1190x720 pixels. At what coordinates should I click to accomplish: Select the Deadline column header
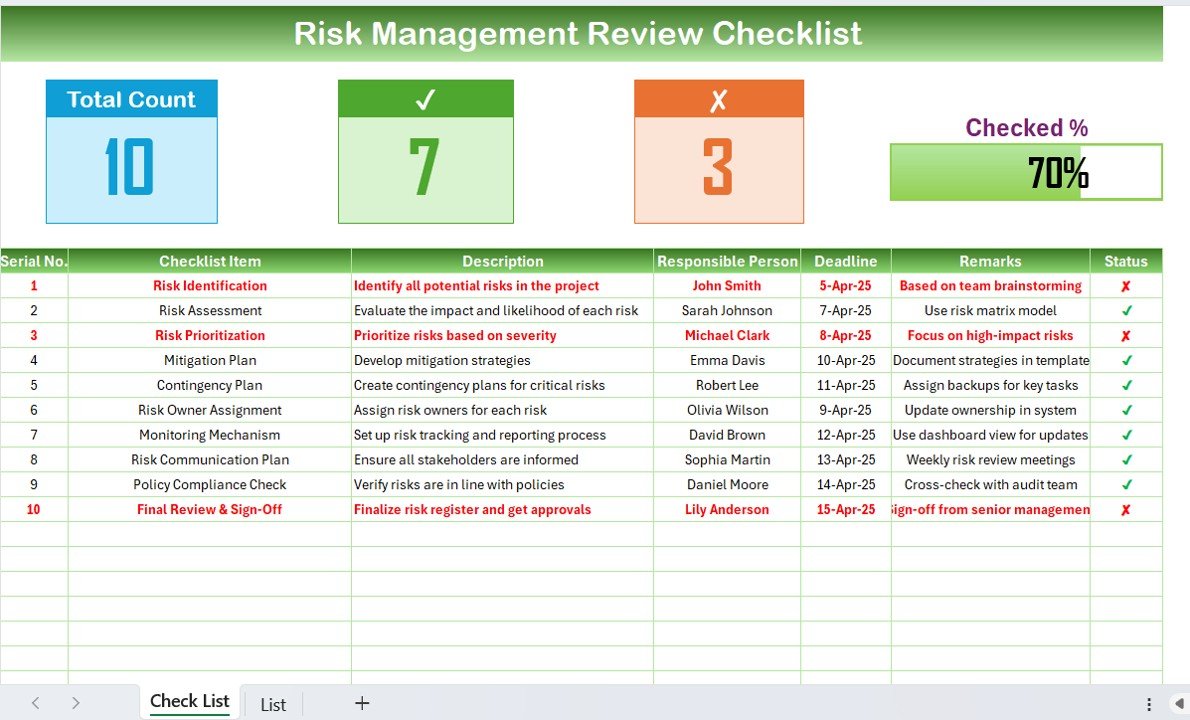846,261
